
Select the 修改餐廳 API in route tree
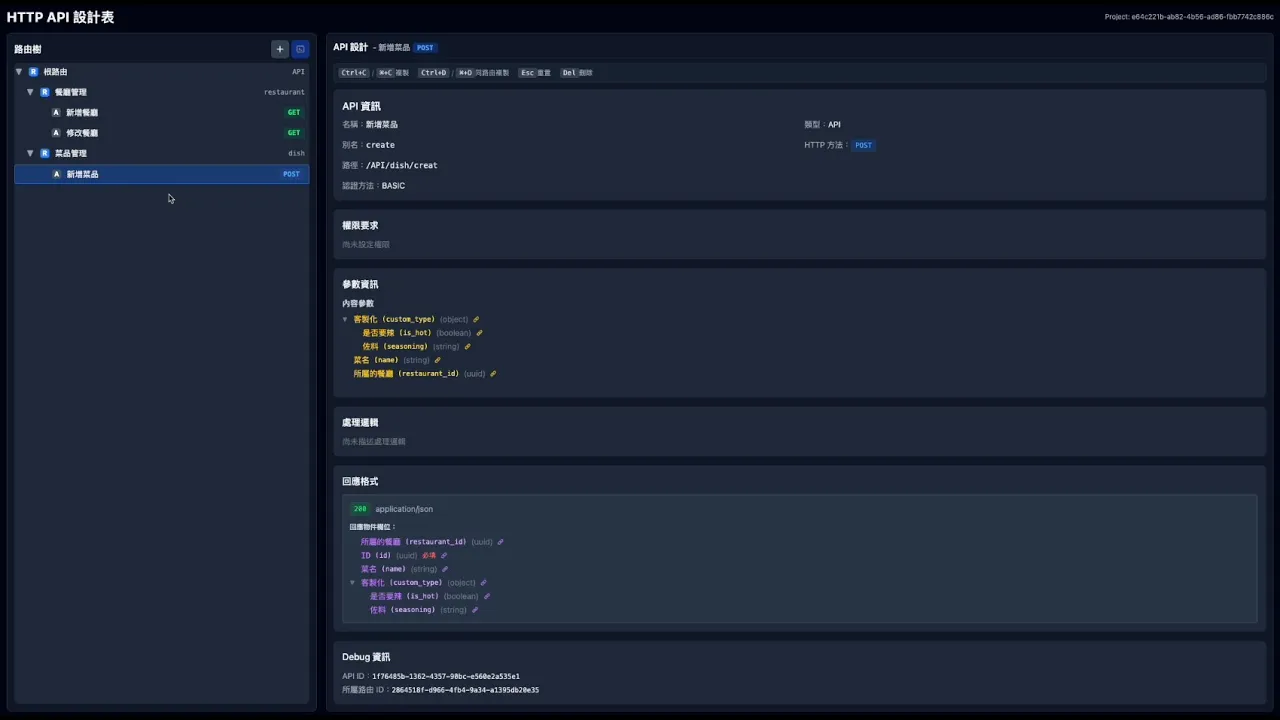(82, 133)
